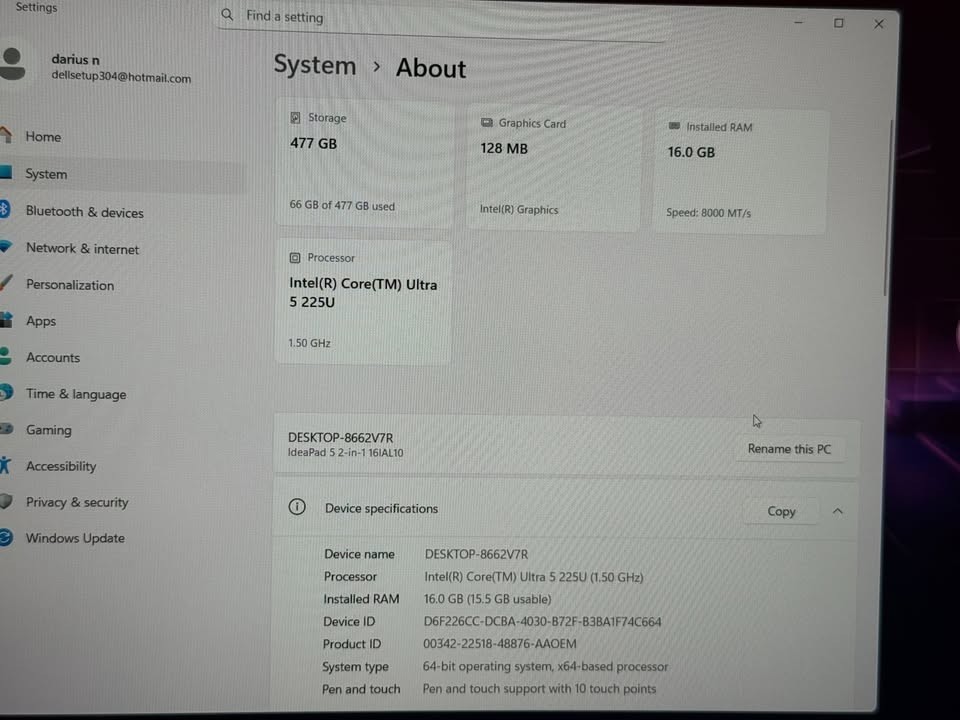
Task: Open Time & language settings
Action: click(x=76, y=394)
